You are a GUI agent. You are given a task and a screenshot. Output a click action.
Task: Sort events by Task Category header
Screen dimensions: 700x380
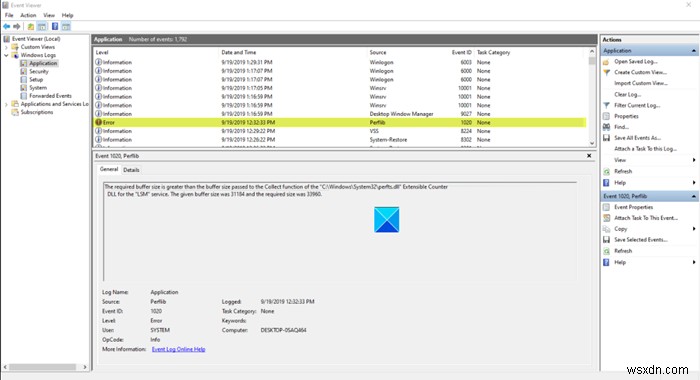point(493,52)
